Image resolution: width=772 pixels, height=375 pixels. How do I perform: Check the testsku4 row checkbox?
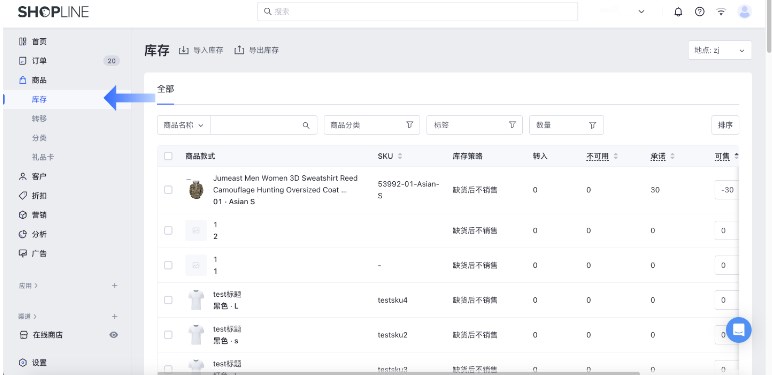168,300
